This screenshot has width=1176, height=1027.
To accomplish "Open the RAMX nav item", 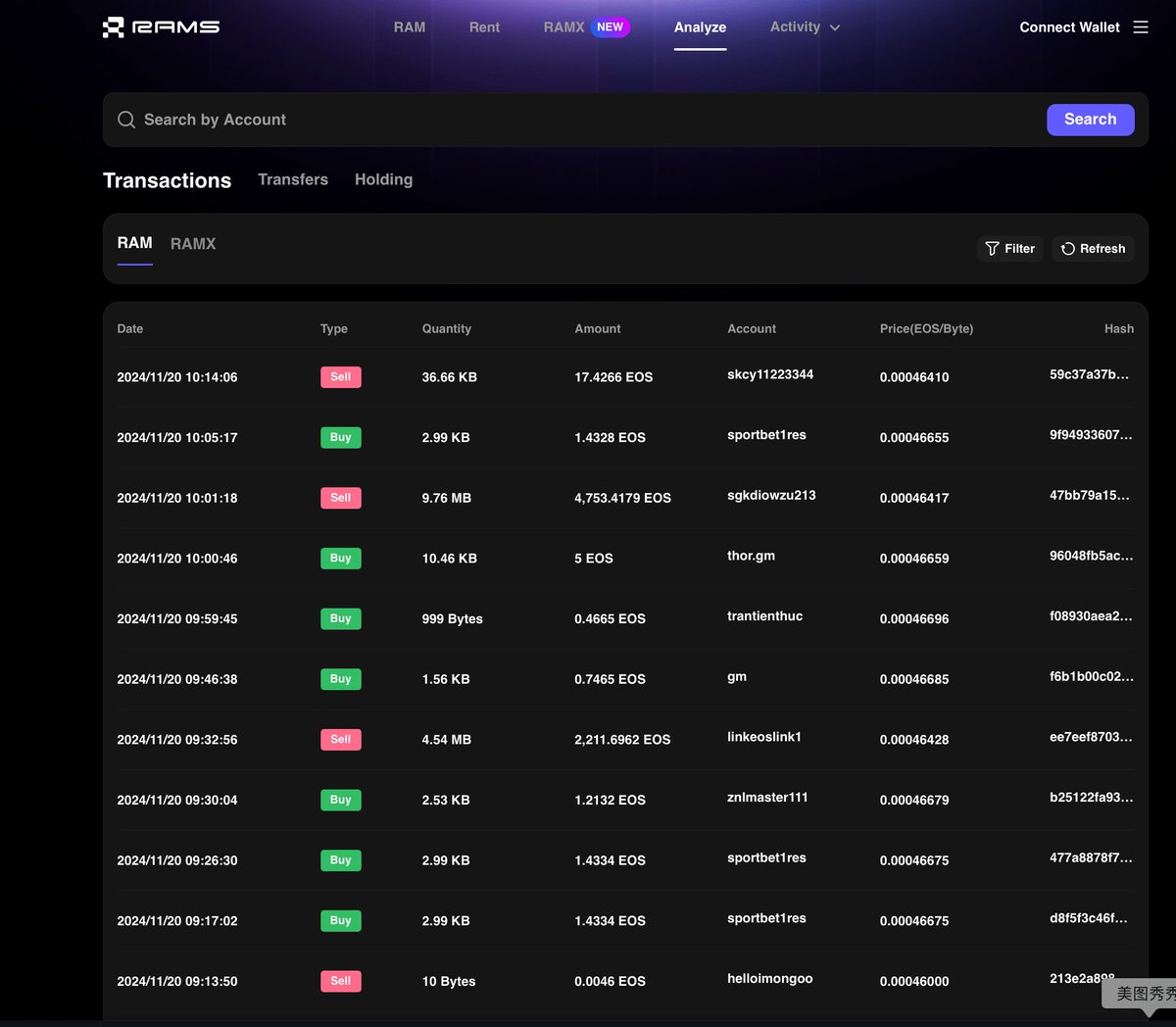I will coord(563,27).
